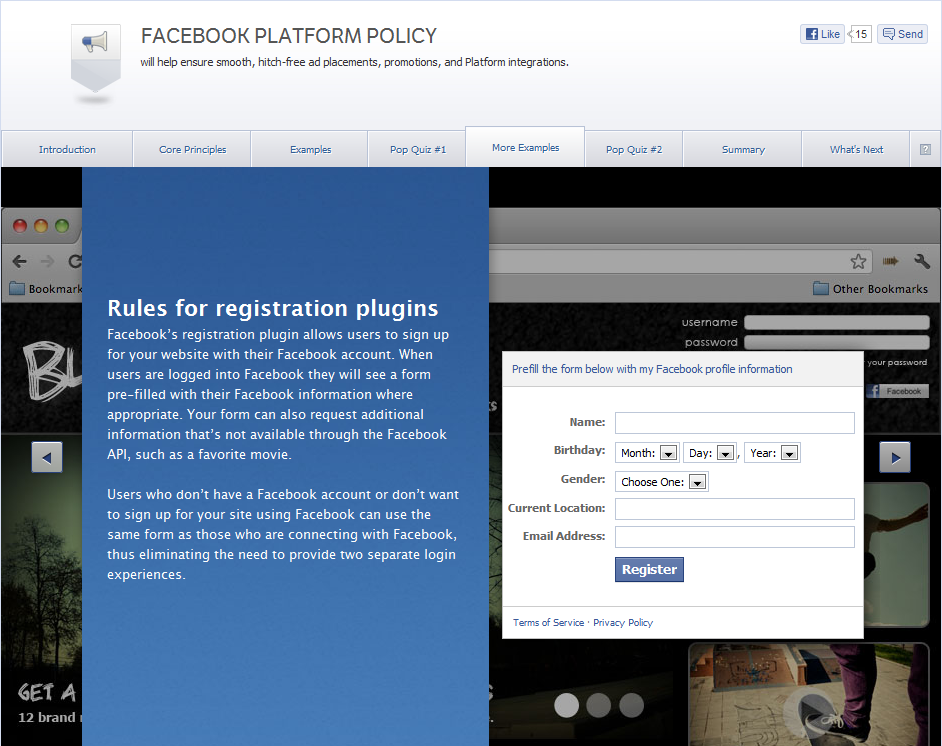942x746 pixels.
Task: Click the Register button
Action: (649, 569)
